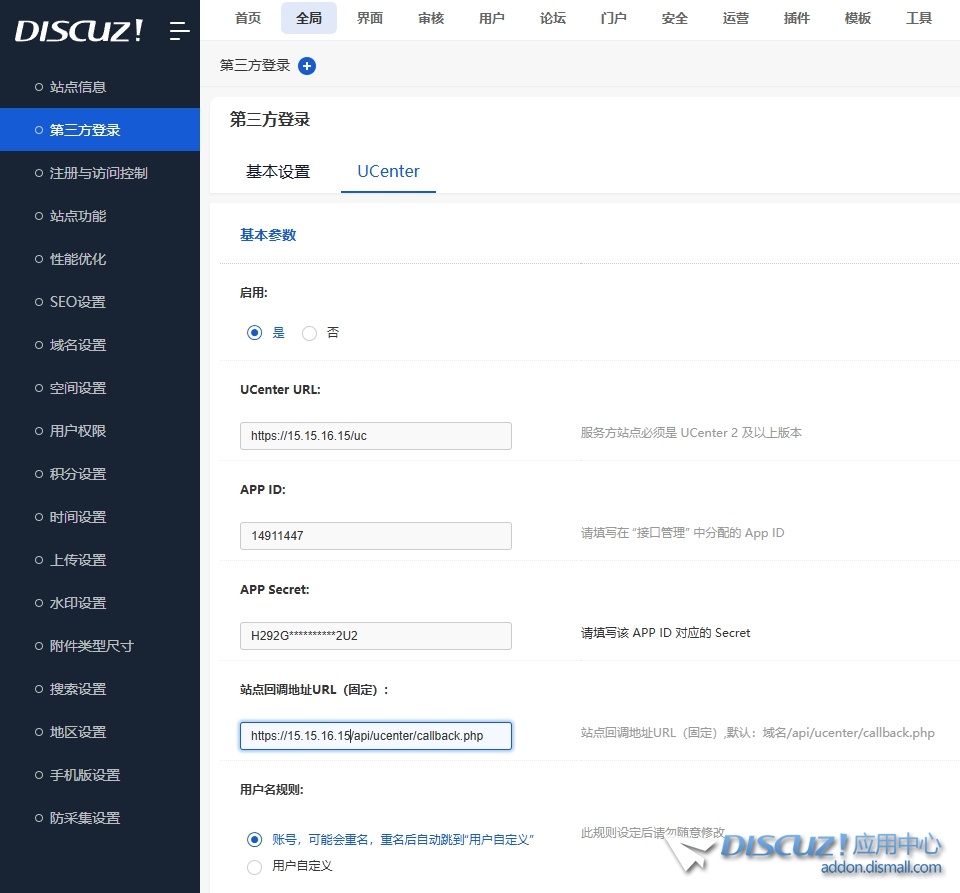Switch to the UCenter tab
This screenshot has width=960, height=893.
tap(388, 171)
